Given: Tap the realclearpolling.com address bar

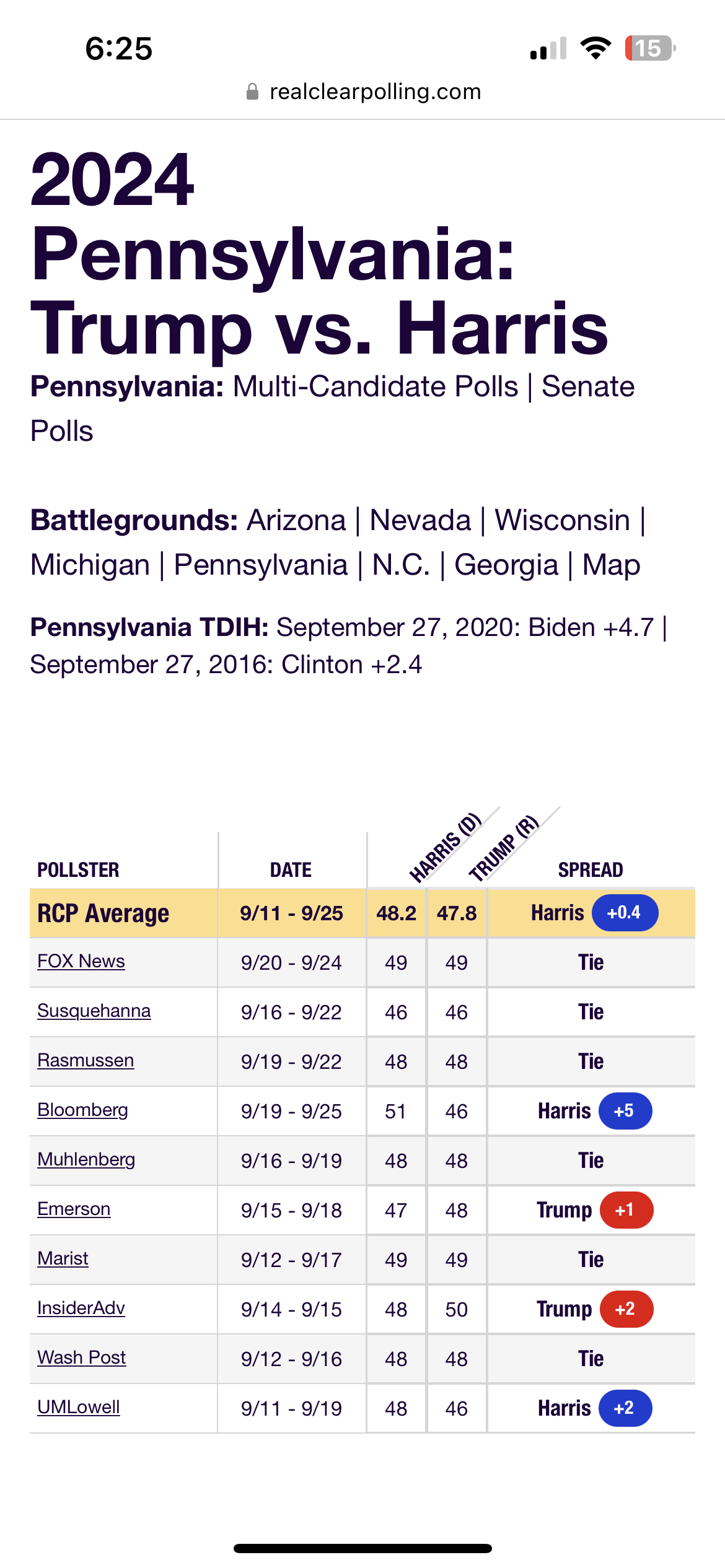Looking at the screenshot, I should coord(362,92).
